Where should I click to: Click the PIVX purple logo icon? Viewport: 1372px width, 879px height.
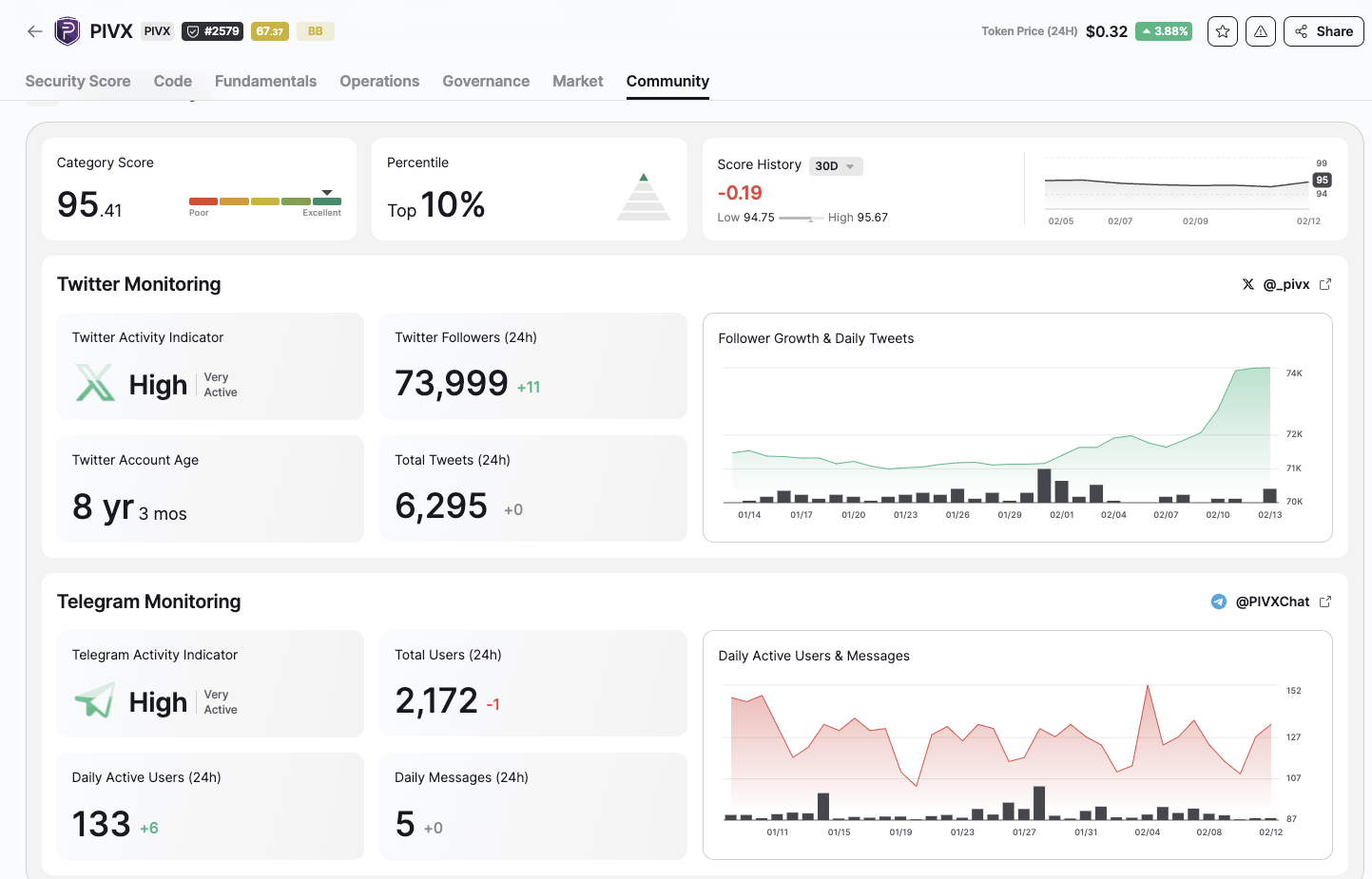[67, 31]
